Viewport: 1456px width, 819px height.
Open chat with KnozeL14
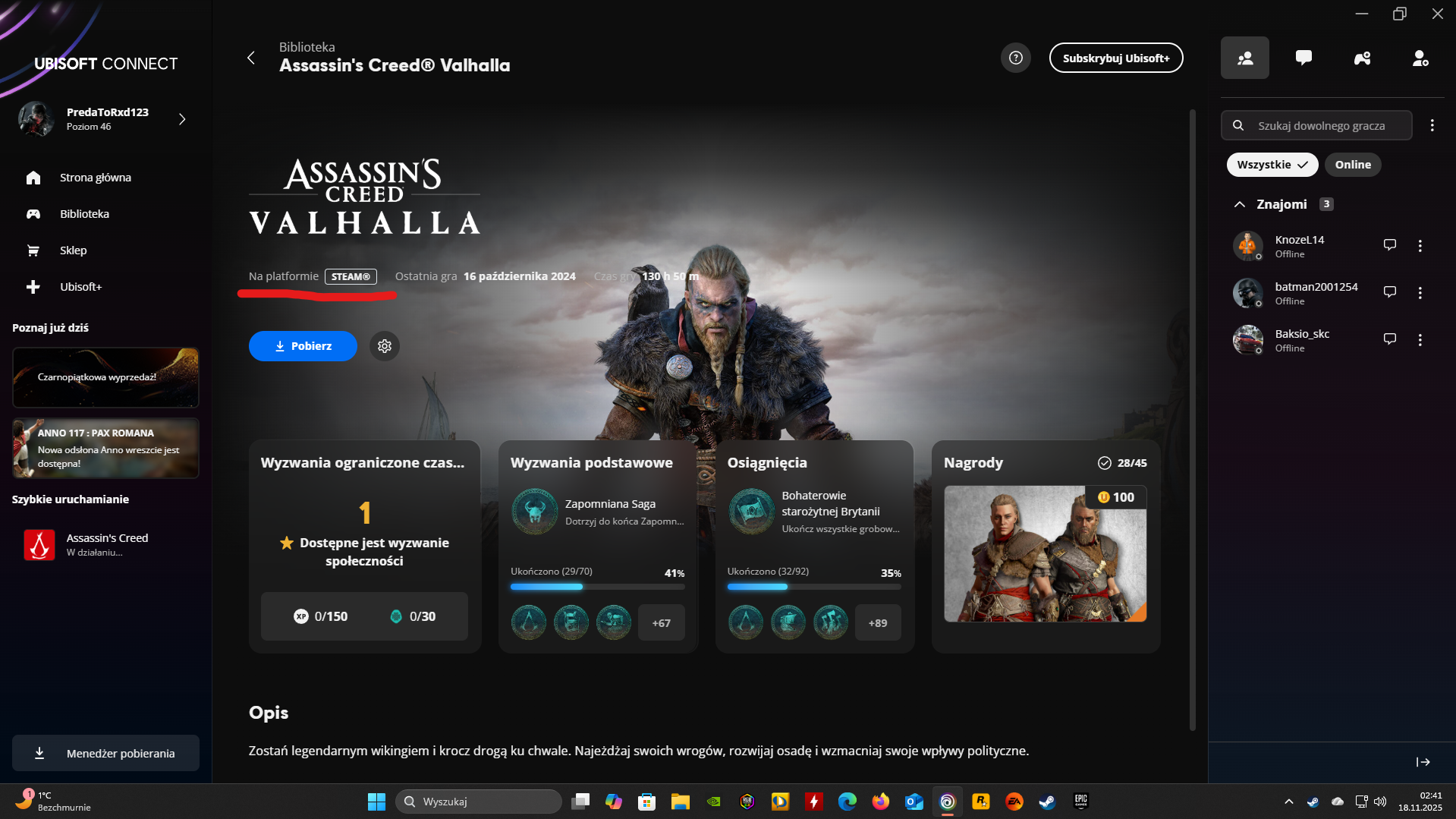[x=1389, y=245]
